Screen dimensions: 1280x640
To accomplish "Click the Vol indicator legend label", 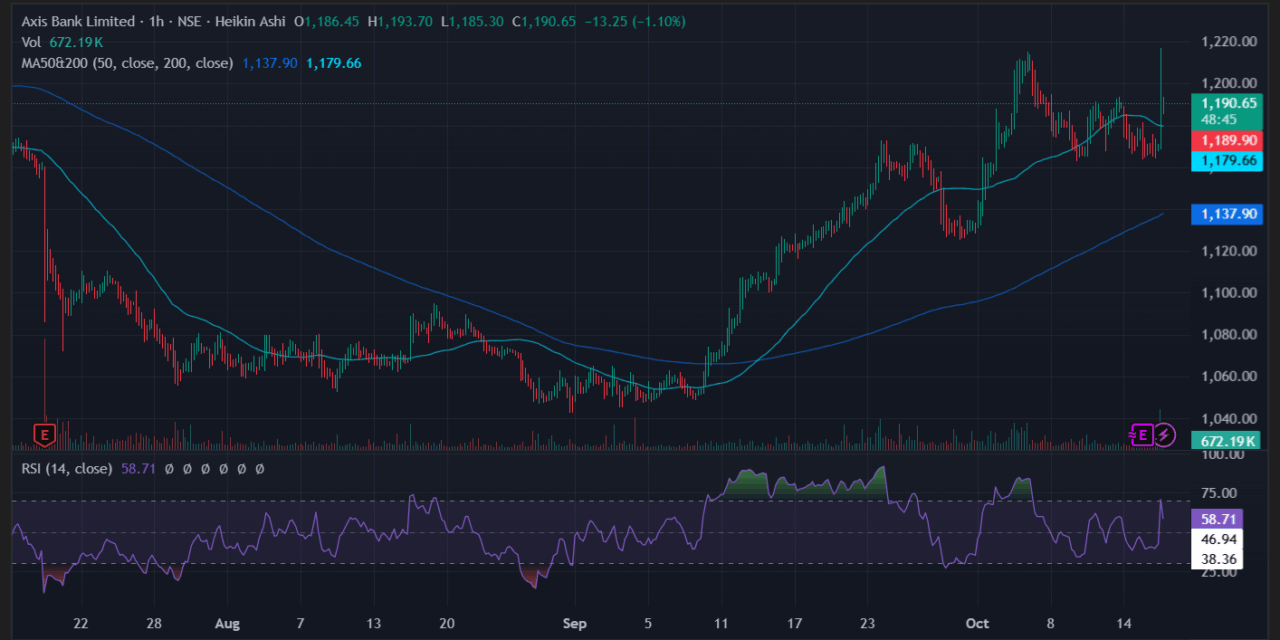I will pyautogui.click(x=32, y=42).
